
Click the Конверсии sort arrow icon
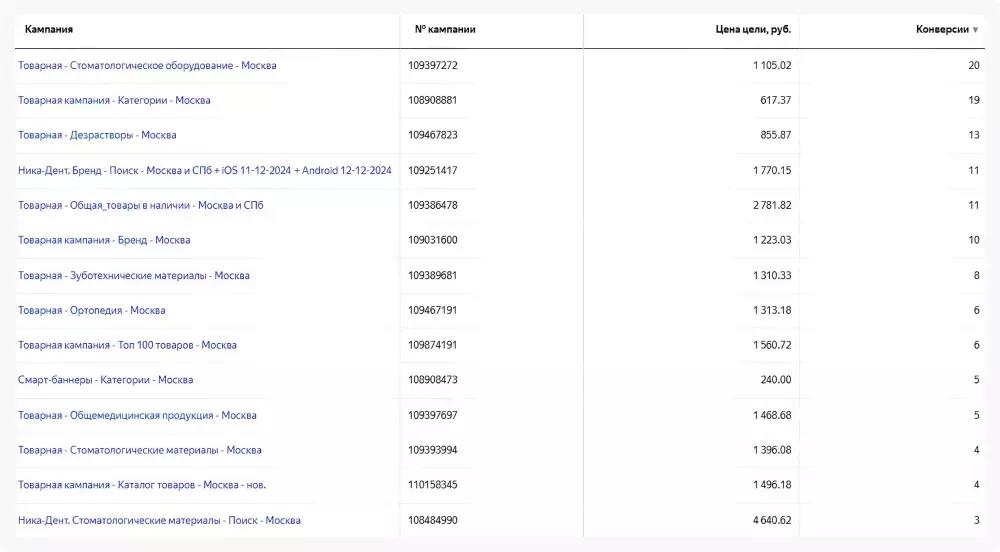tap(975, 30)
